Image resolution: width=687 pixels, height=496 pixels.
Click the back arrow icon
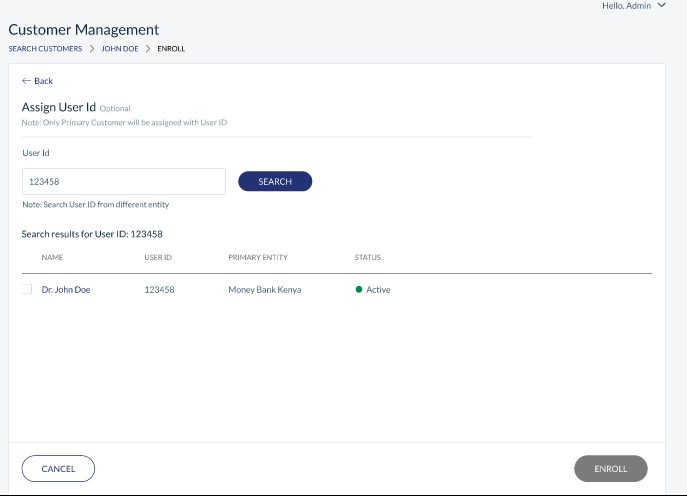pos(26,81)
